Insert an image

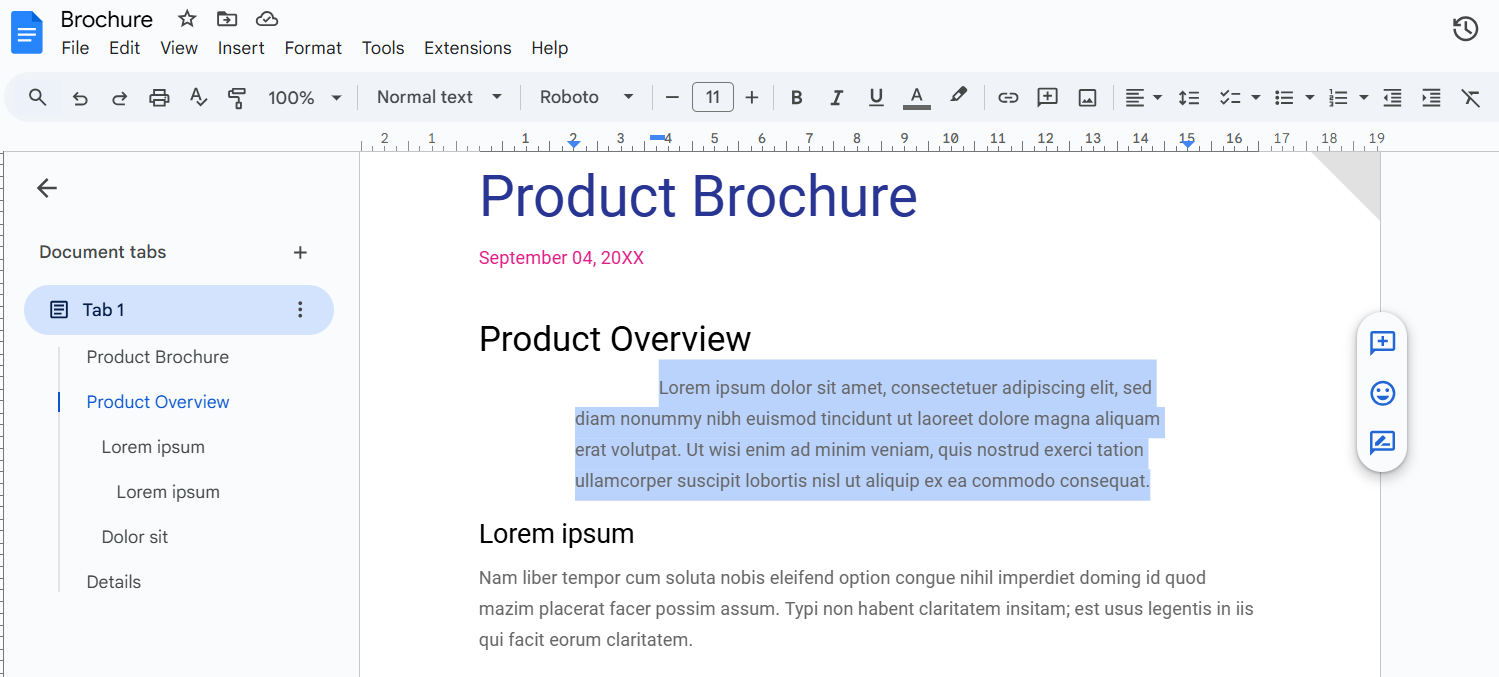(x=1087, y=97)
